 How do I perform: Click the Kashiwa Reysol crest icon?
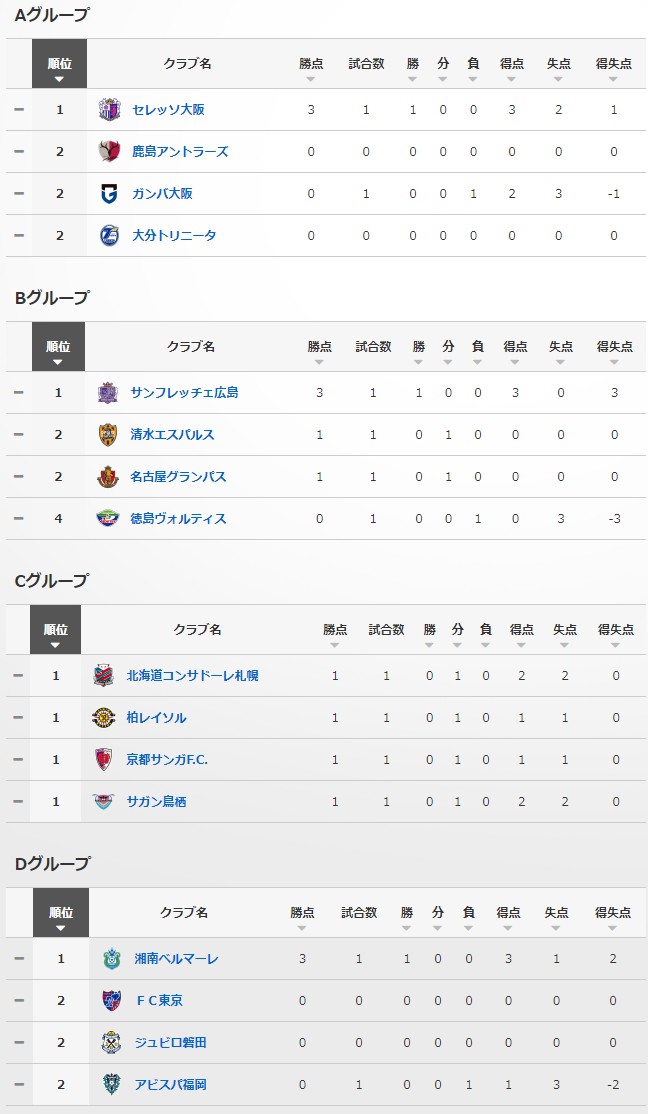104,717
